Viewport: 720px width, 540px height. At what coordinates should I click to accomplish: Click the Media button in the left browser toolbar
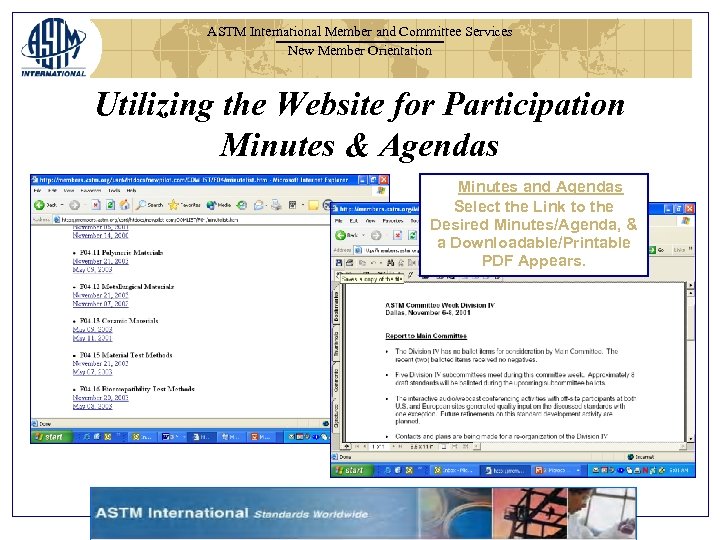coord(219,205)
